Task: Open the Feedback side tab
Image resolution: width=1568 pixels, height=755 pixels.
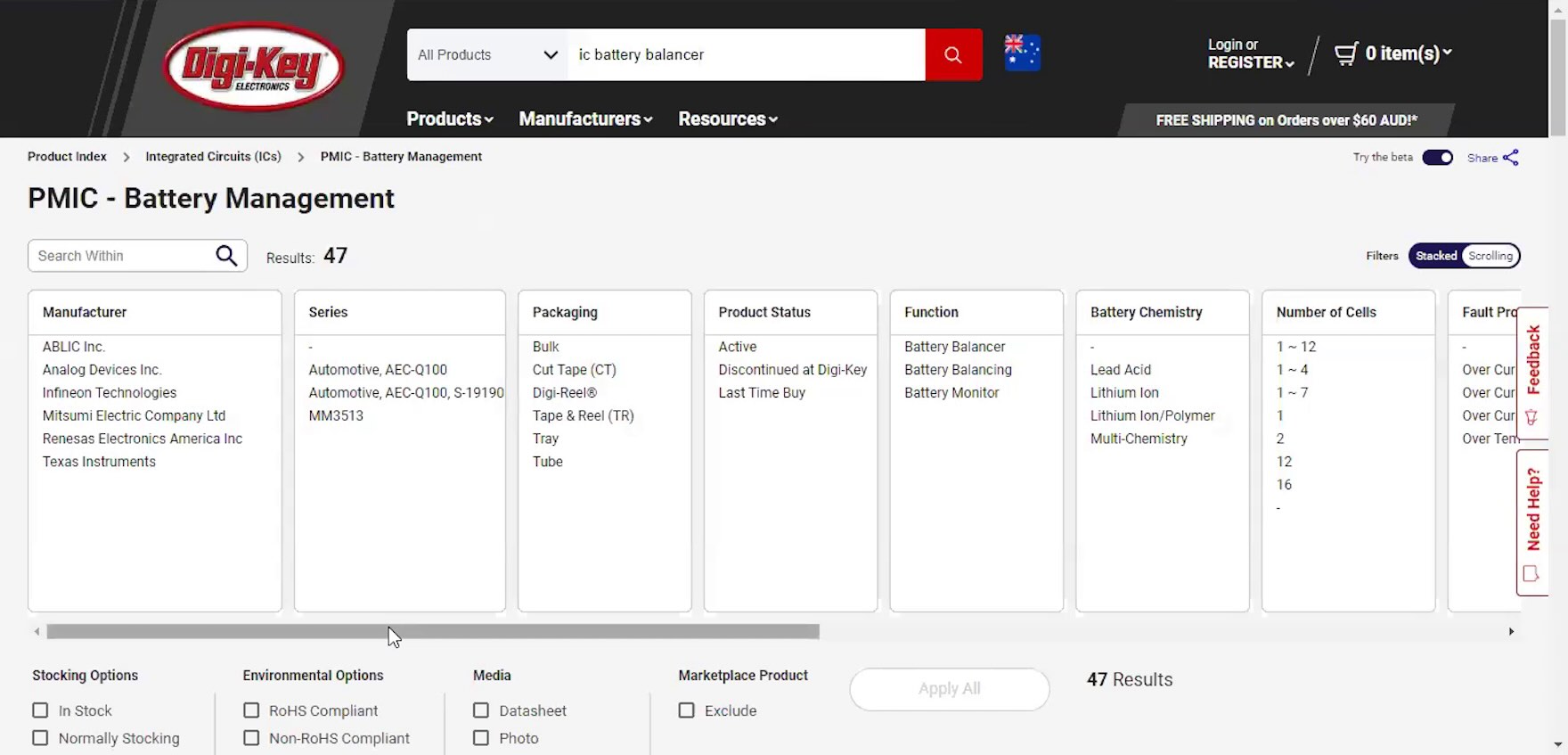Action: 1532,373
